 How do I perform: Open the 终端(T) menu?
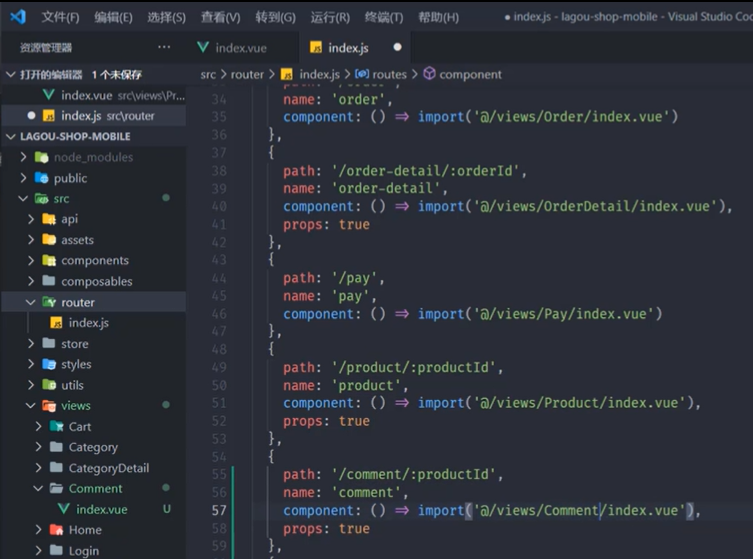pos(384,17)
